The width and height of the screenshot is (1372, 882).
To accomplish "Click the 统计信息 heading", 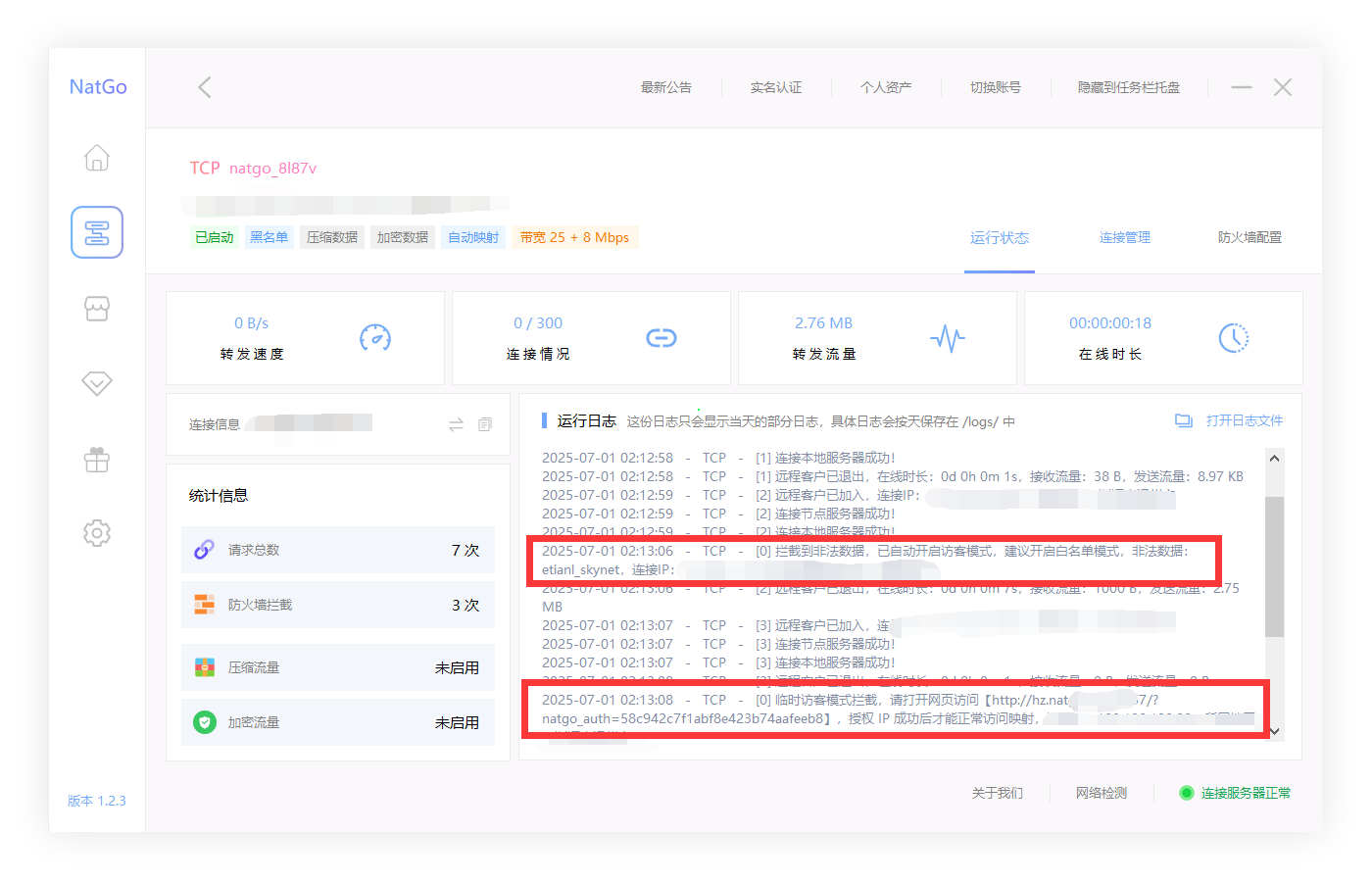I will tap(219, 496).
